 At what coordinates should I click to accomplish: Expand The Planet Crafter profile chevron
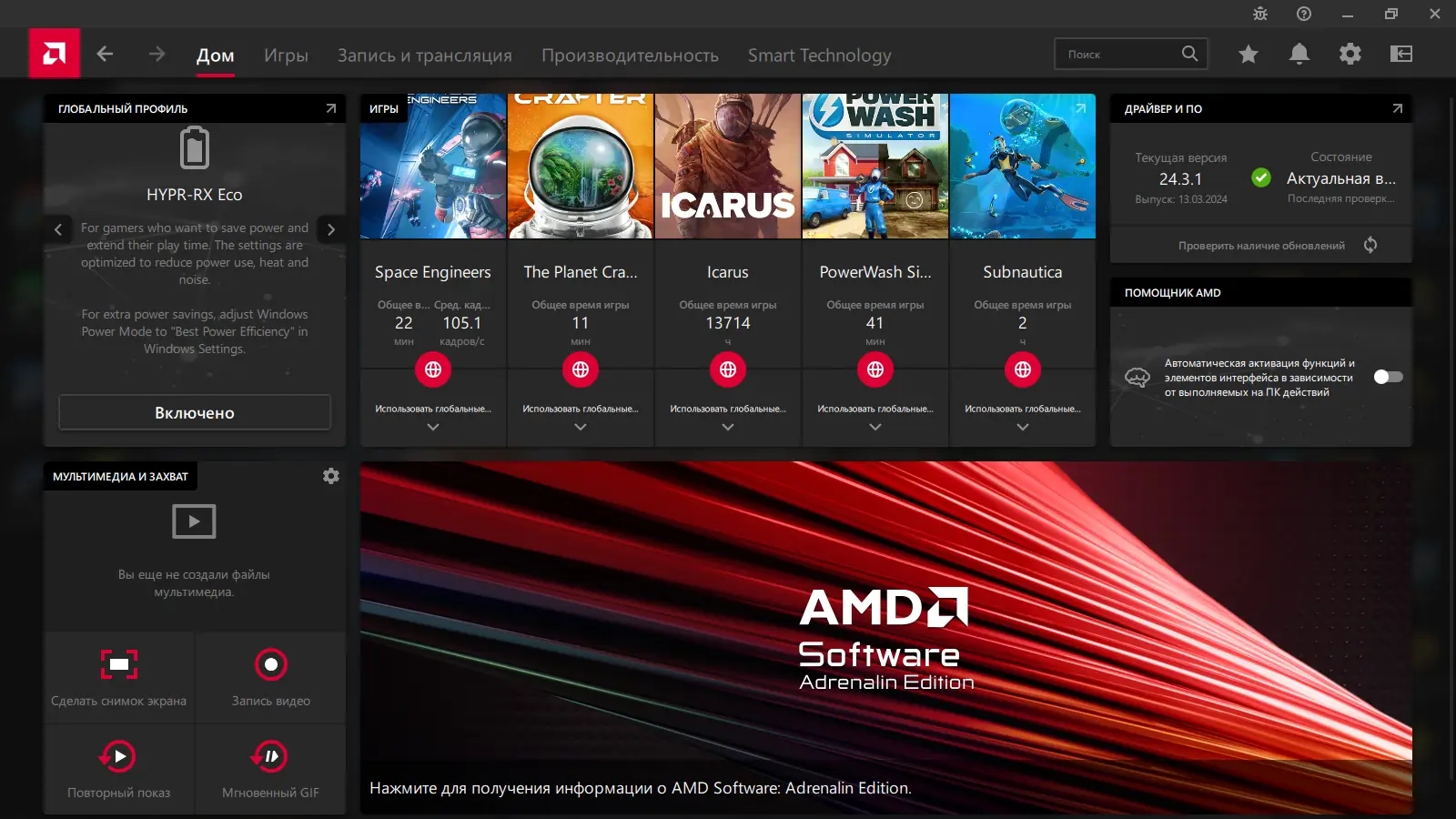point(581,427)
